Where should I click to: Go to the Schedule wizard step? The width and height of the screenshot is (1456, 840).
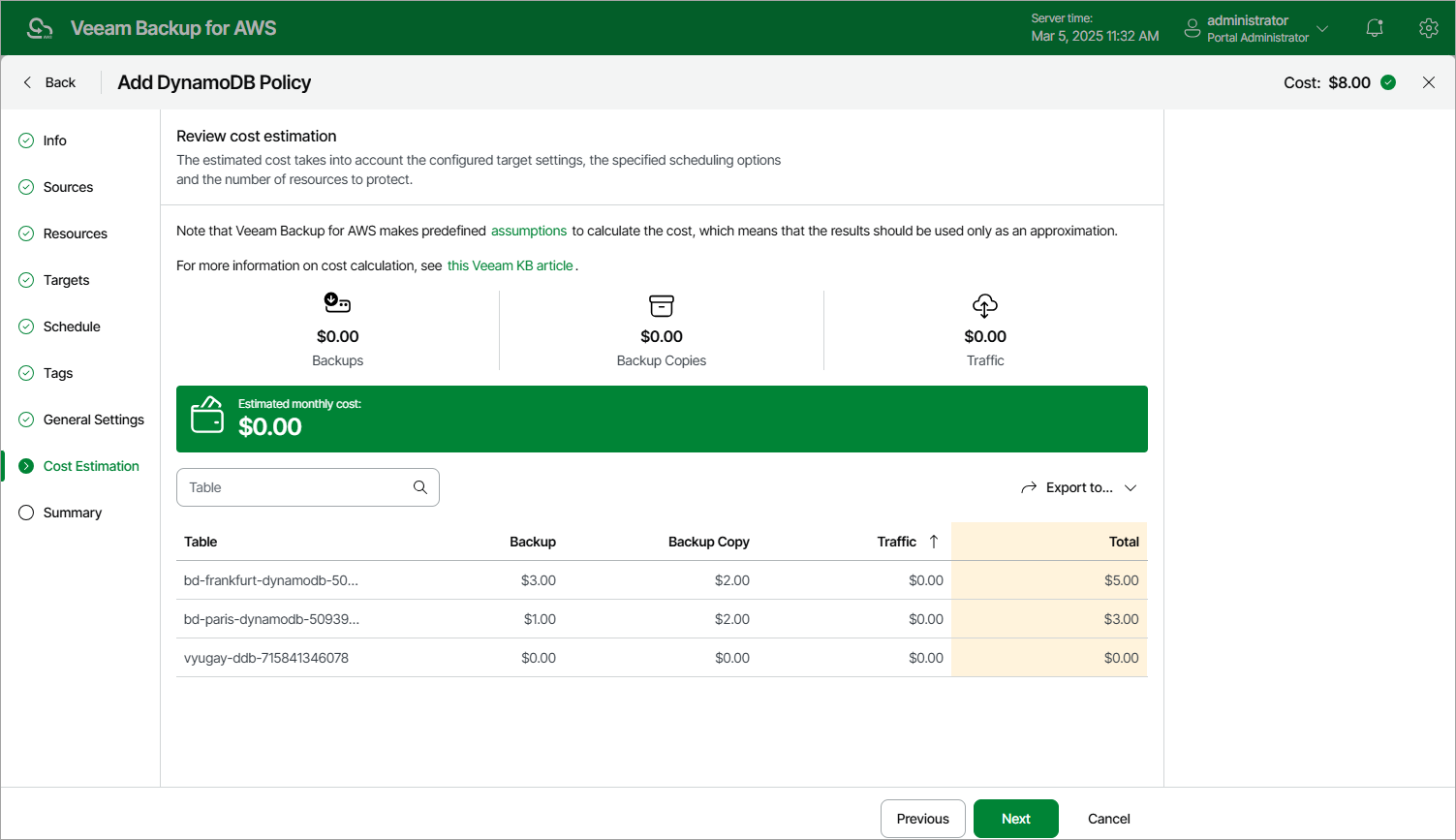[x=72, y=327]
